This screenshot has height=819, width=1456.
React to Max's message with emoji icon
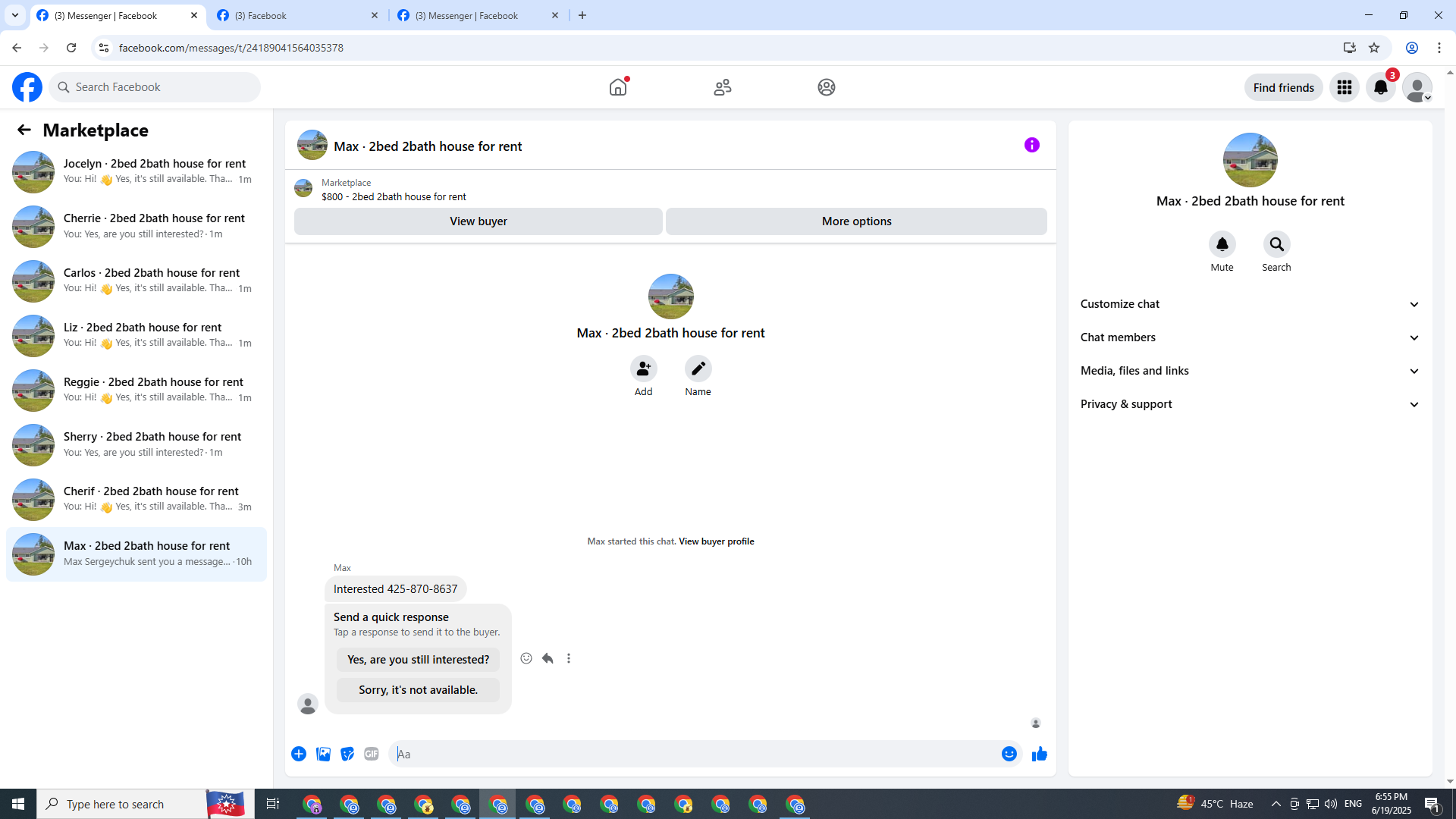click(526, 658)
